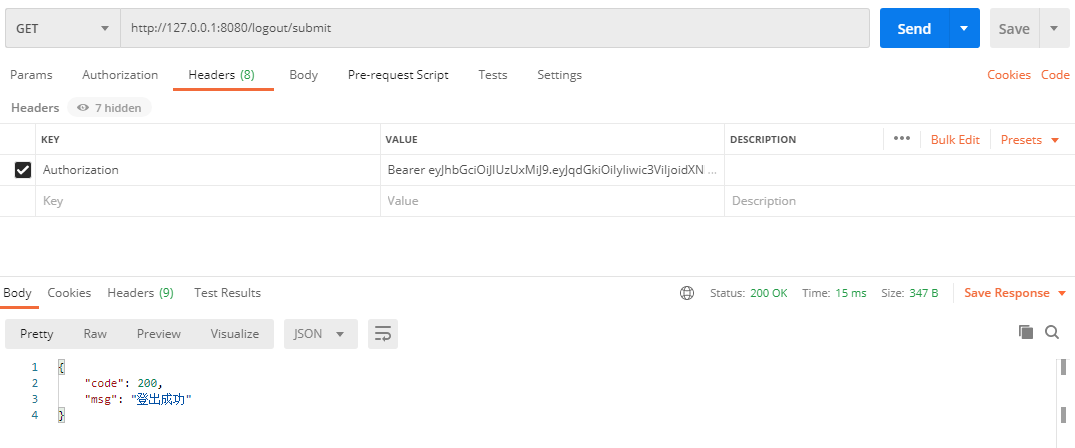The height and width of the screenshot is (448, 1075).
Task: Open search in response with magnifier icon
Action: 1052,332
